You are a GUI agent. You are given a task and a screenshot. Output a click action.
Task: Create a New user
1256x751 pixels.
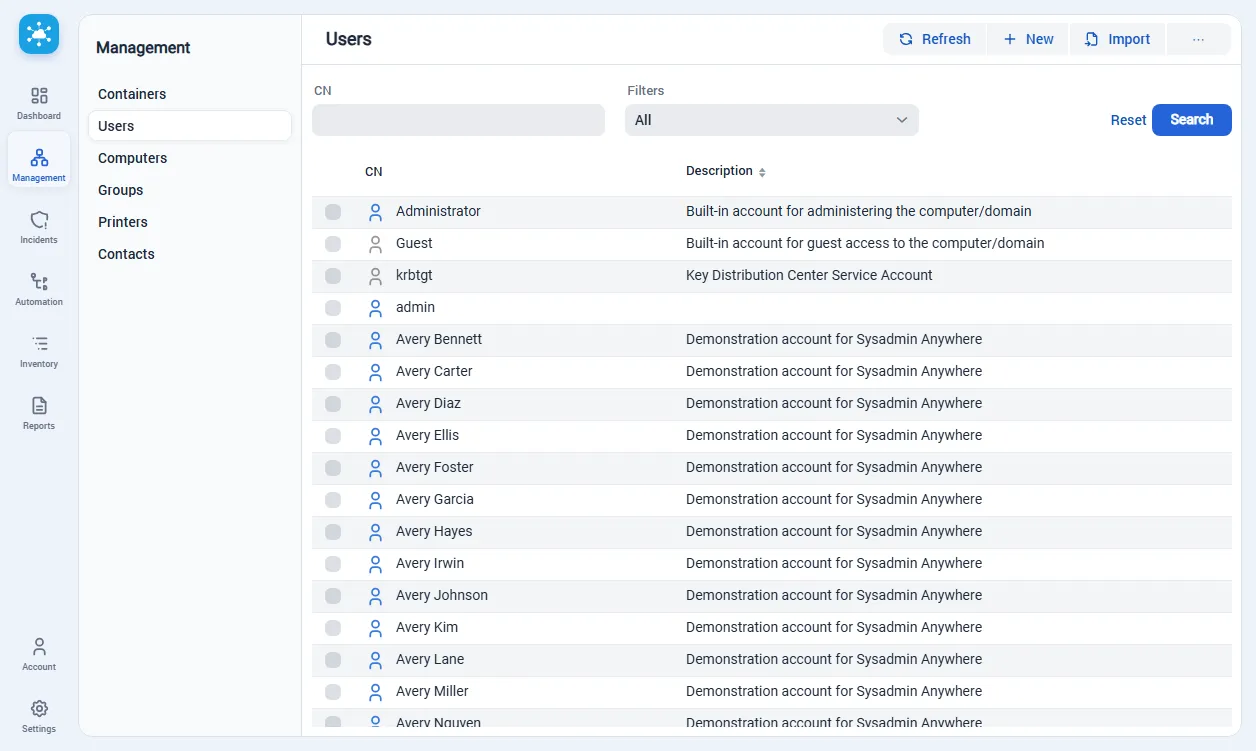(x=1028, y=39)
